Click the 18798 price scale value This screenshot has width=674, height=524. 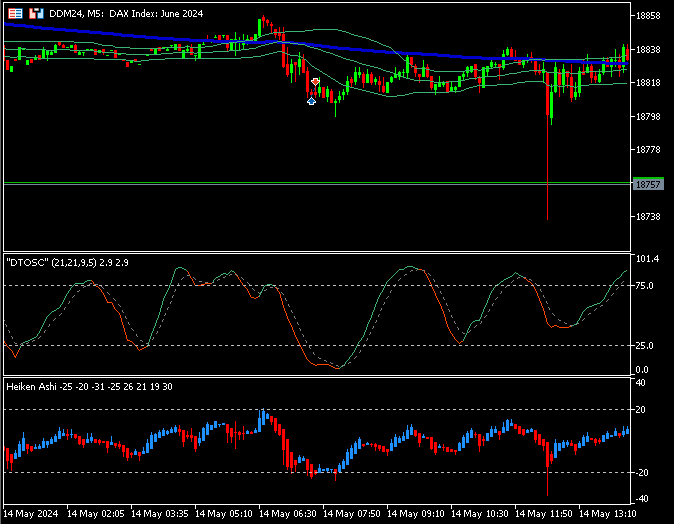(x=648, y=116)
